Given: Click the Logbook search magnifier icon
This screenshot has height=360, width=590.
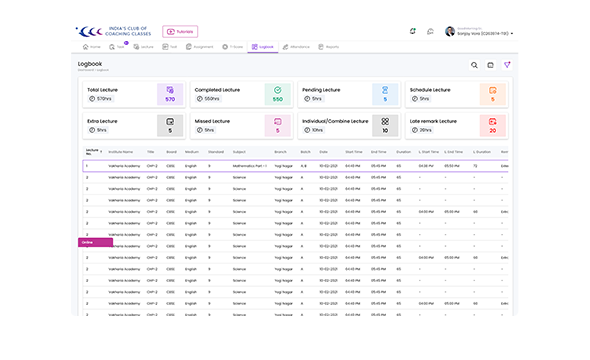Looking at the screenshot, I should [474, 65].
